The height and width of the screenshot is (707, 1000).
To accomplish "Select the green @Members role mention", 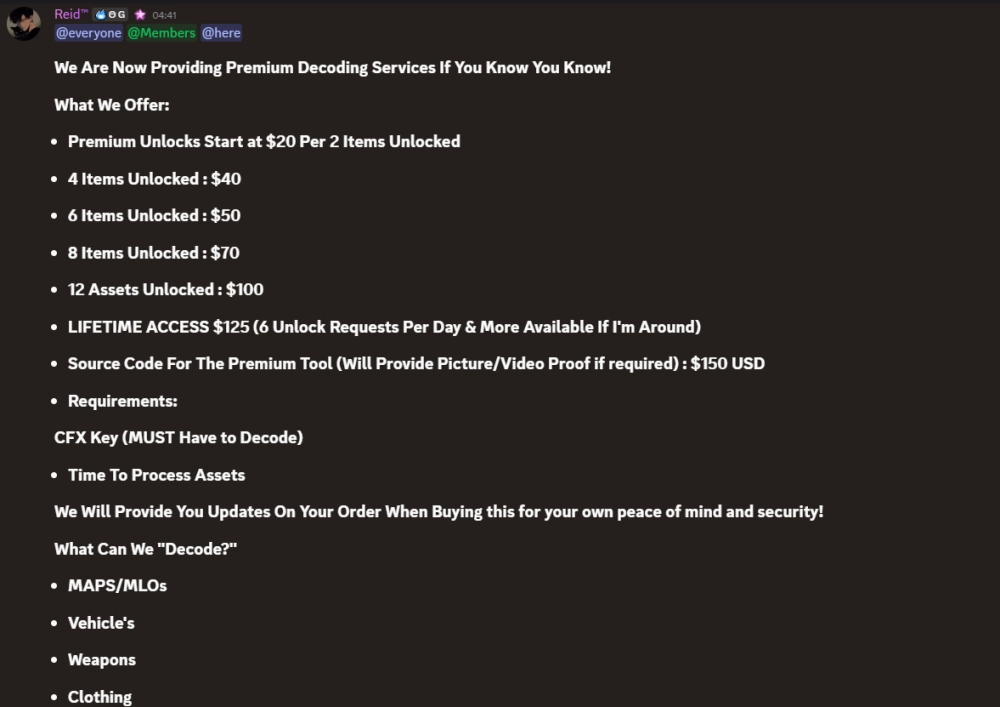I will [x=161, y=33].
